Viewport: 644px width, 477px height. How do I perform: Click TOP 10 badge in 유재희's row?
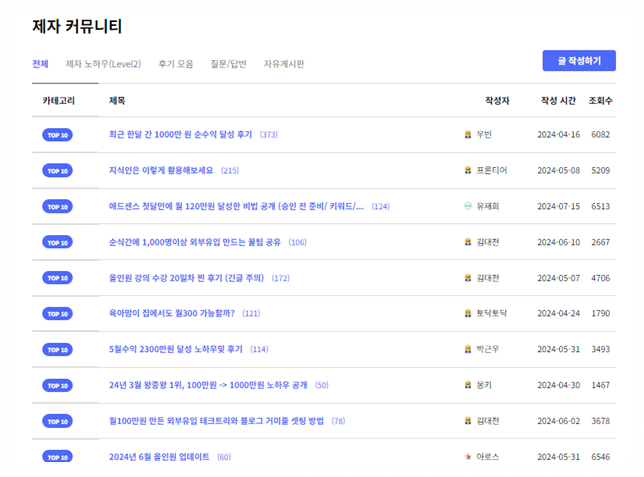point(58,206)
